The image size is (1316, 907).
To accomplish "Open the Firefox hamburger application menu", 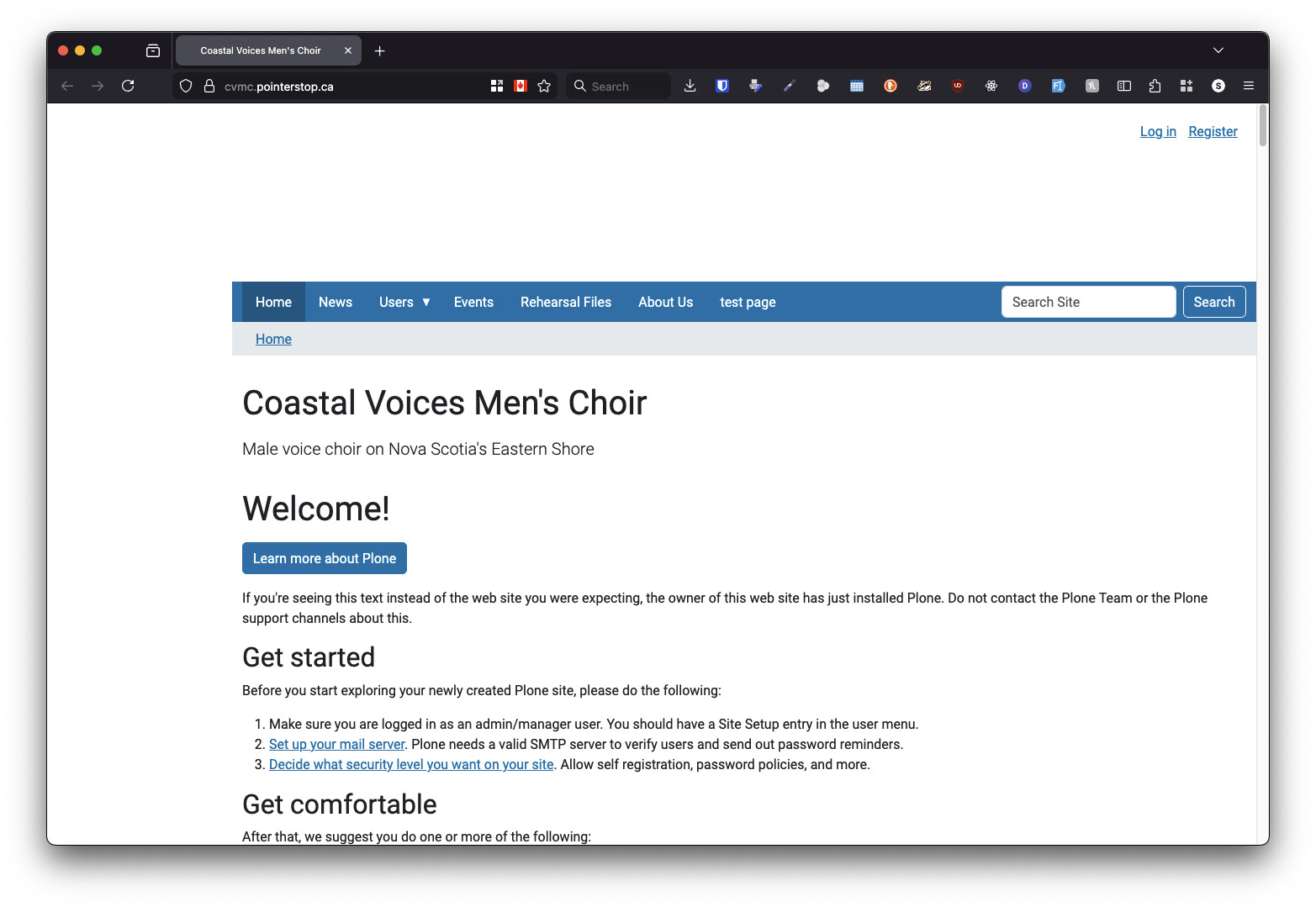I will tap(1249, 86).
